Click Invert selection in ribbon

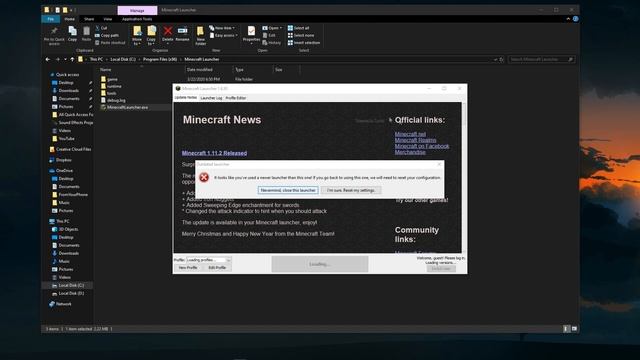pos(304,43)
